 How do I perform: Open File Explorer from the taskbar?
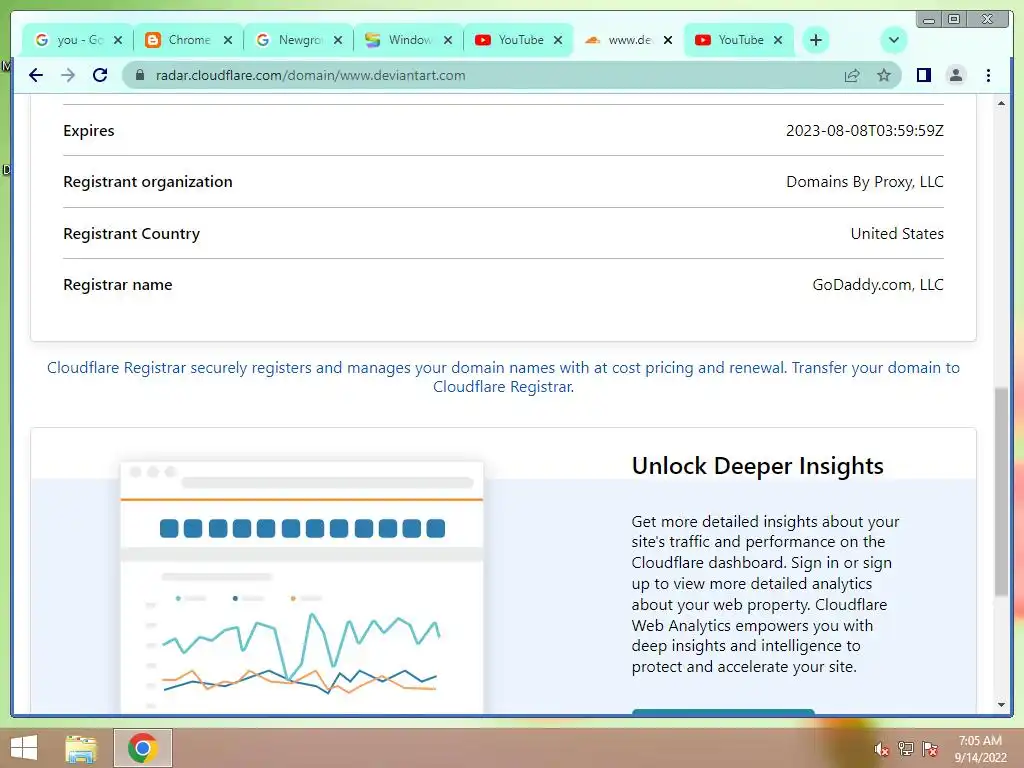pos(81,748)
